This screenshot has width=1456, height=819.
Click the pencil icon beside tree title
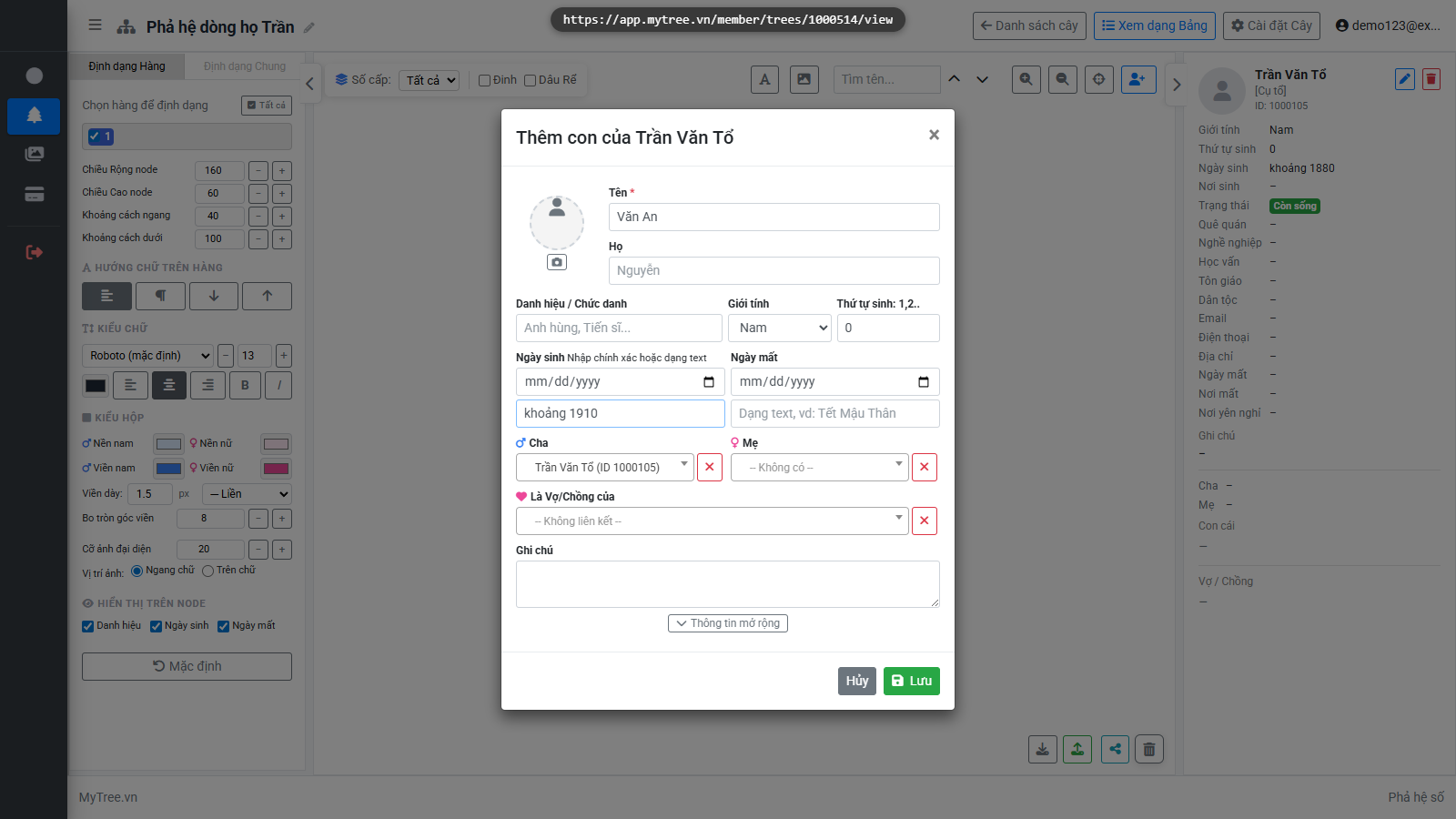[x=309, y=27]
